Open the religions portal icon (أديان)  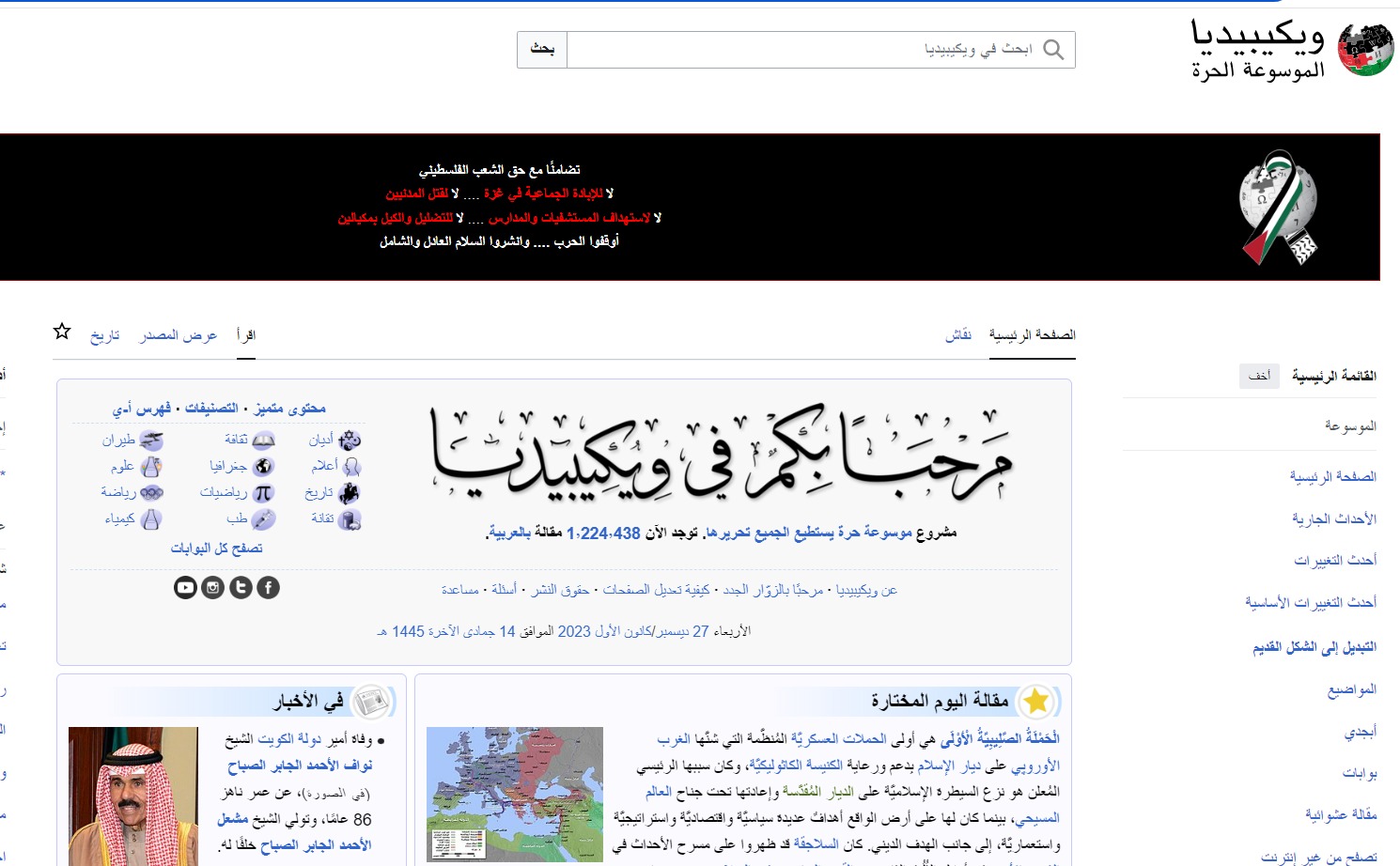coord(350,440)
